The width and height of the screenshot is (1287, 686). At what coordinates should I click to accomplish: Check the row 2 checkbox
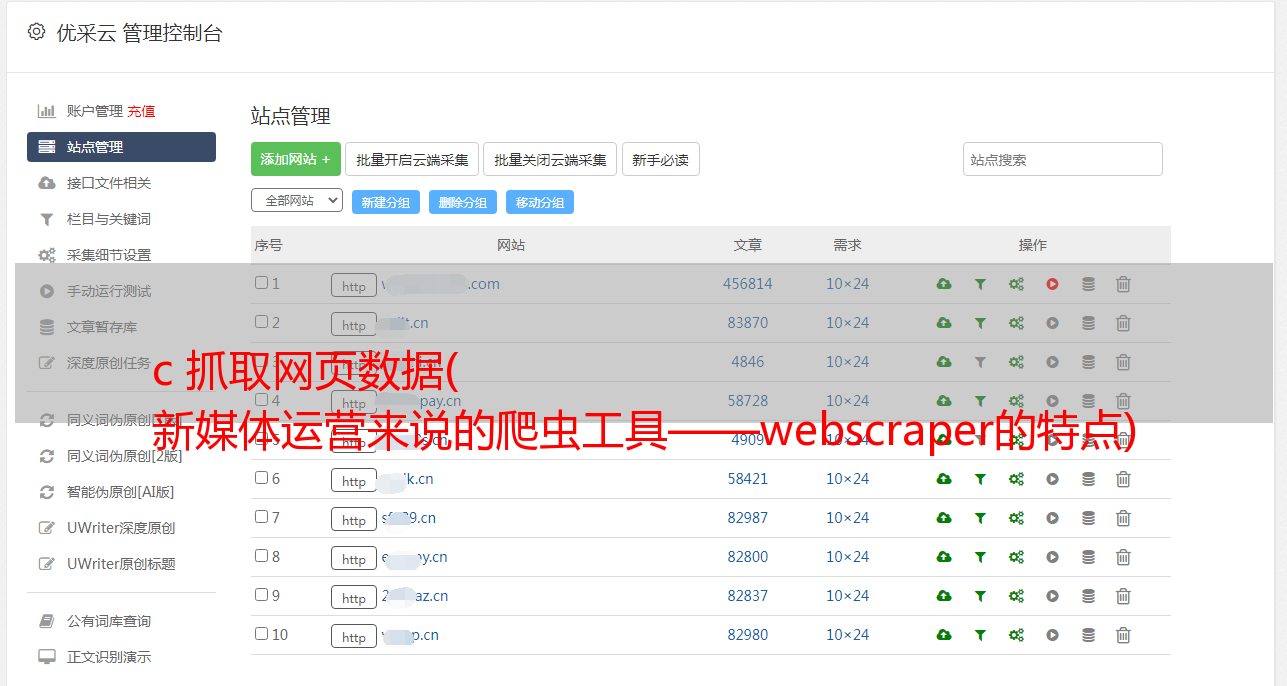point(261,322)
